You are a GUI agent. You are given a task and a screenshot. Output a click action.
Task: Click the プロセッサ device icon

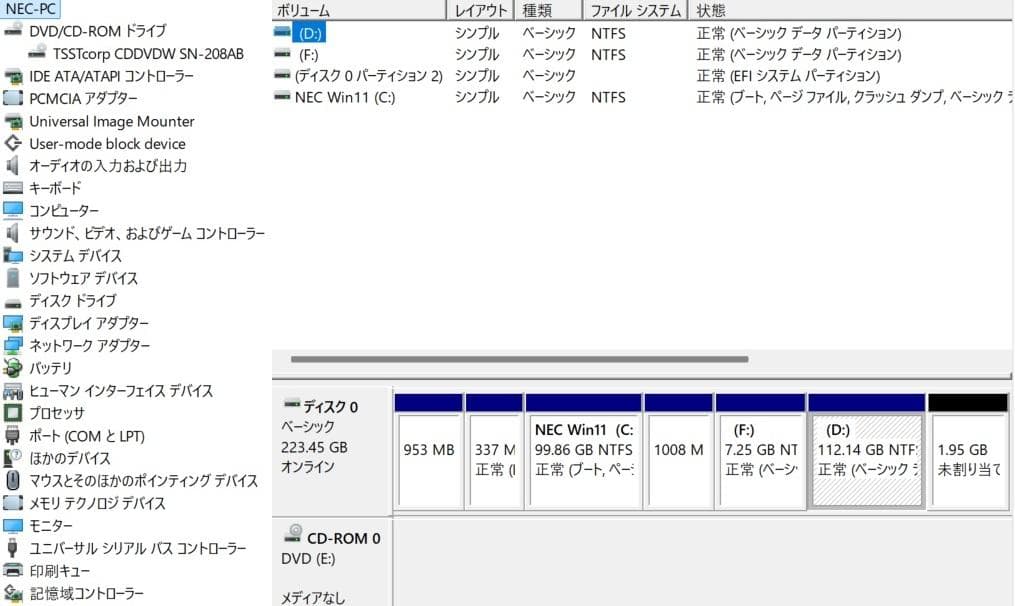point(14,413)
